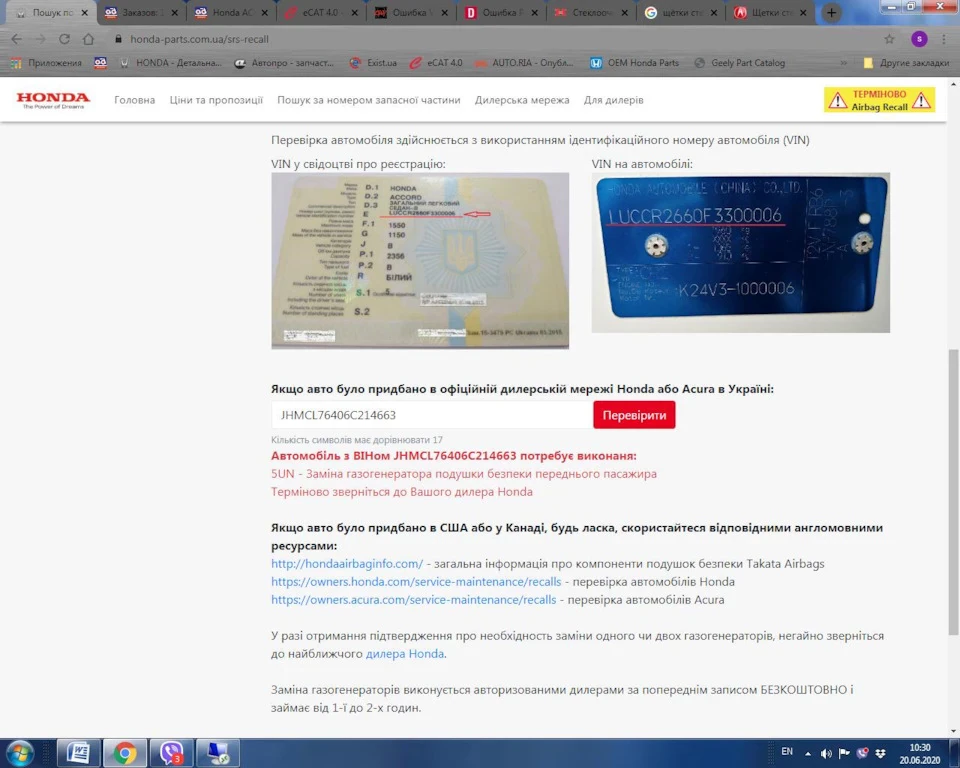Click the blue VIN plate photo
The height and width of the screenshot is (768, 960).
(741, 253)
